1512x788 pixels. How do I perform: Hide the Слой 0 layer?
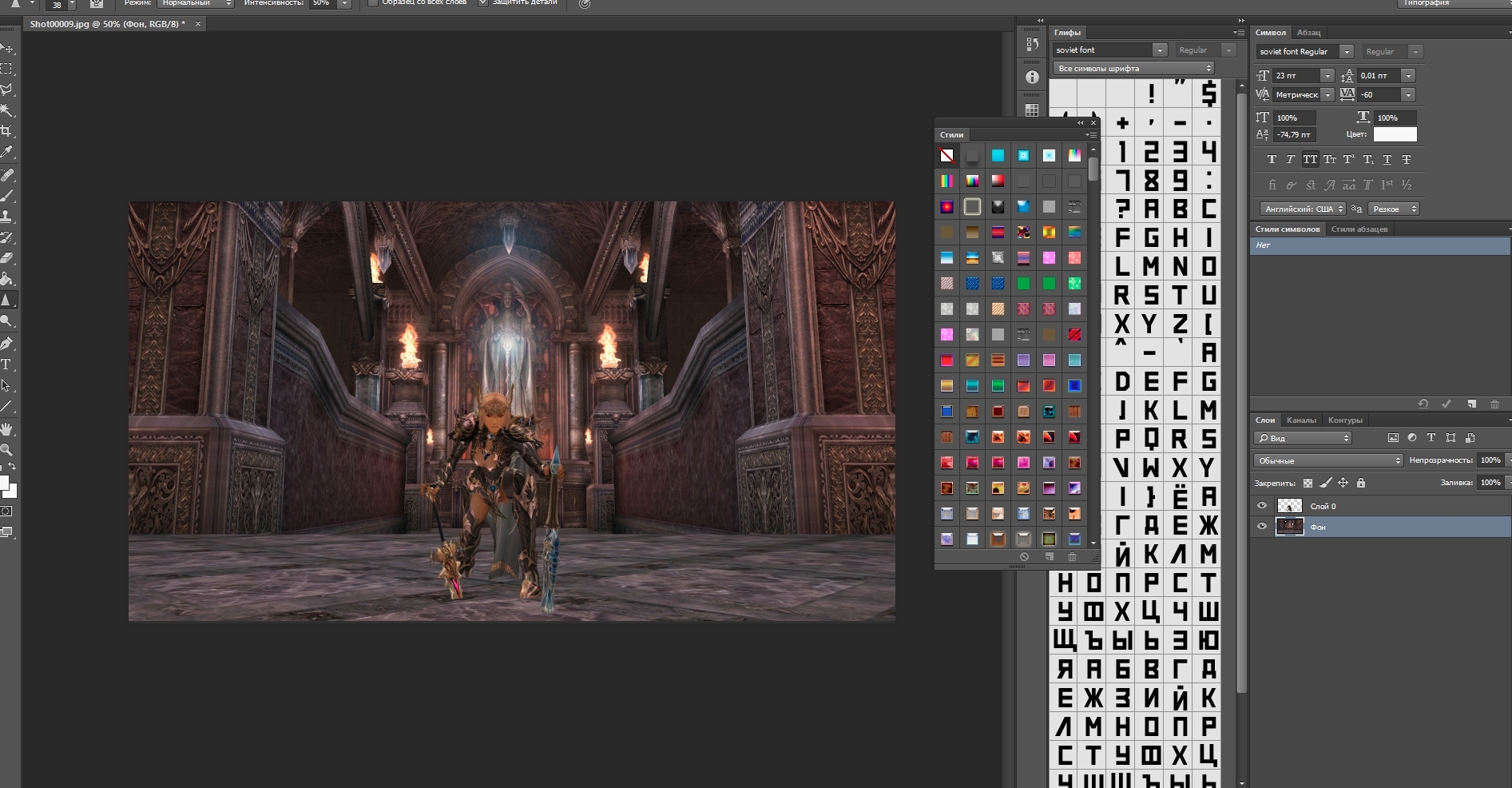coord(1262,506)
